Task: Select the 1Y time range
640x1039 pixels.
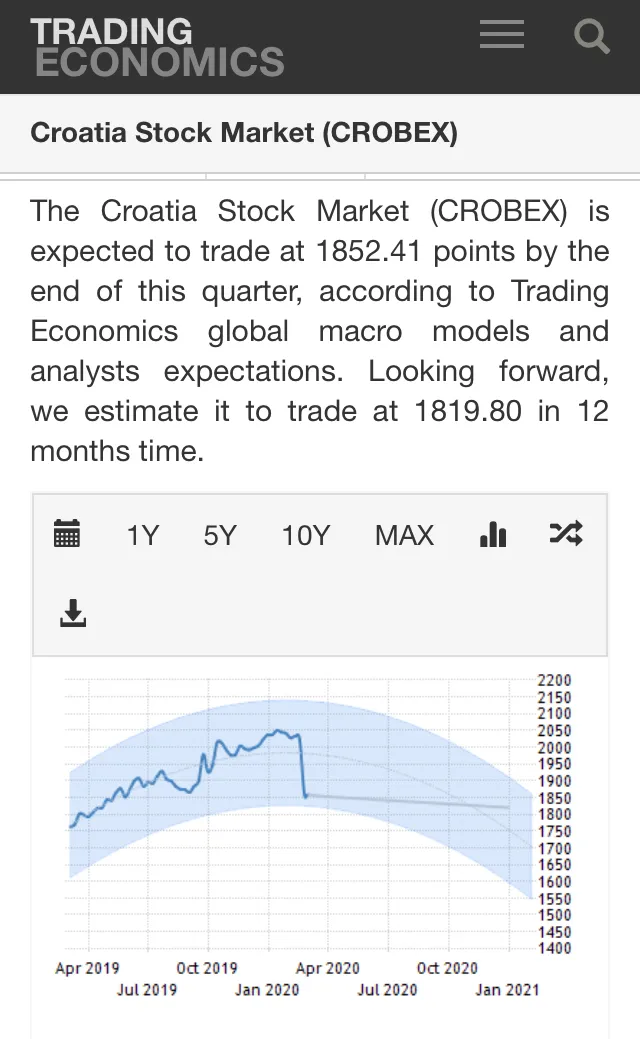Action: click(x=142, y=536)
